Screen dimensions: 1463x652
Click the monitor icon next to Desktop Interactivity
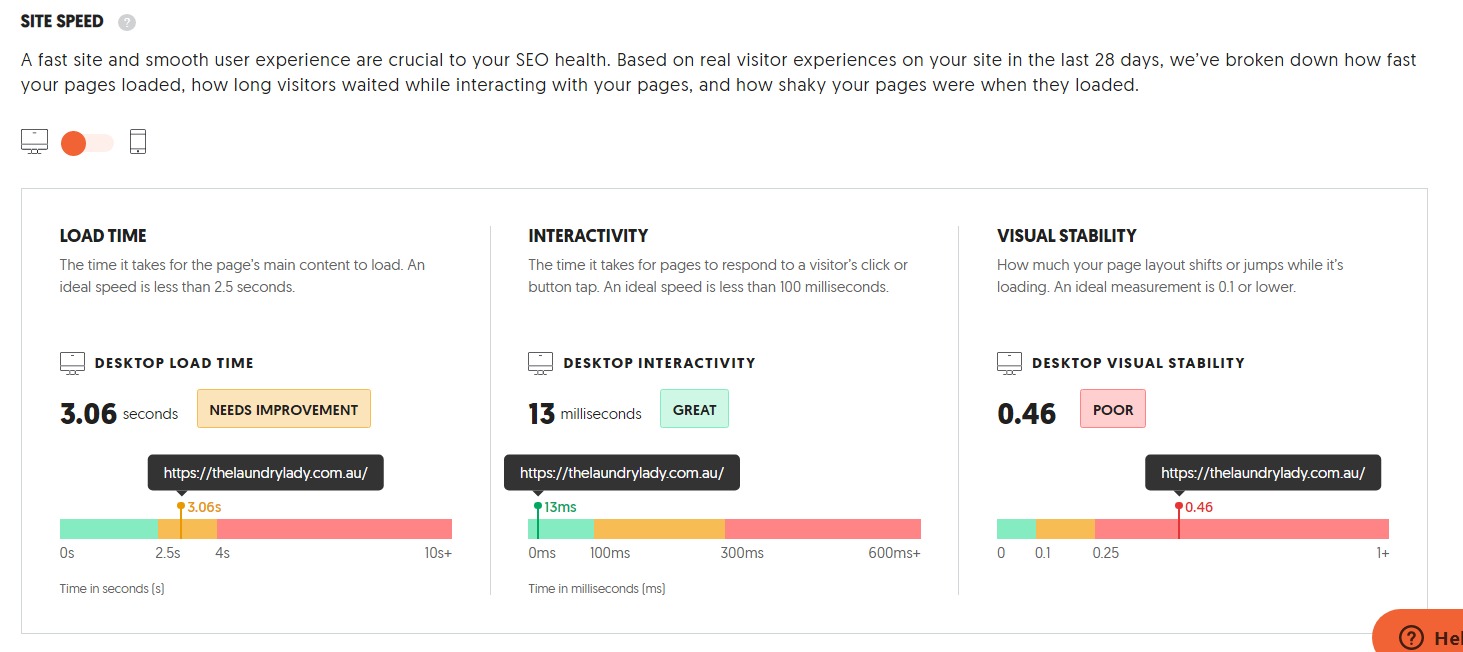(x=541, y=363)
